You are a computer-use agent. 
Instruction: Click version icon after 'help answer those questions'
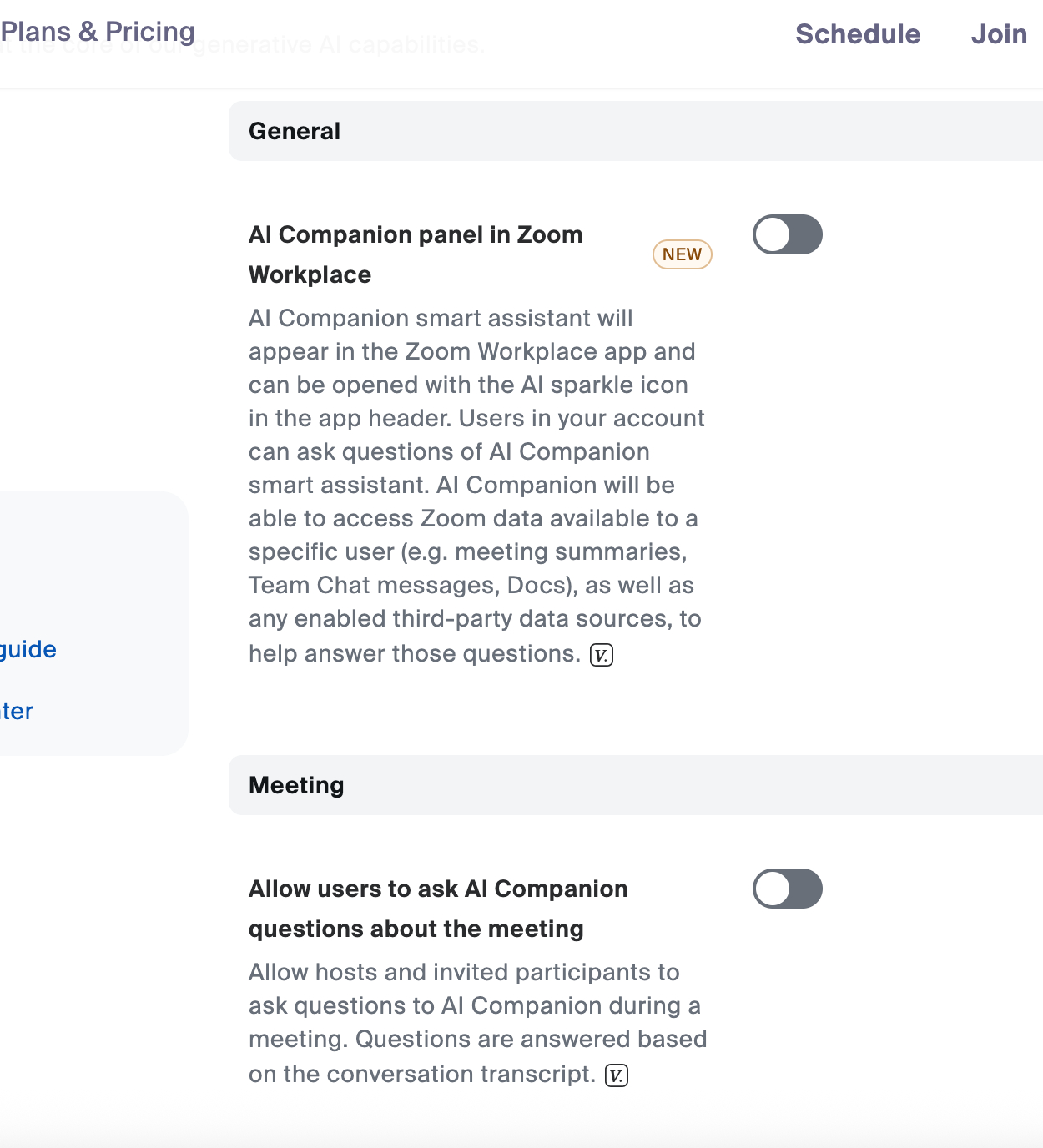[602, 655]
